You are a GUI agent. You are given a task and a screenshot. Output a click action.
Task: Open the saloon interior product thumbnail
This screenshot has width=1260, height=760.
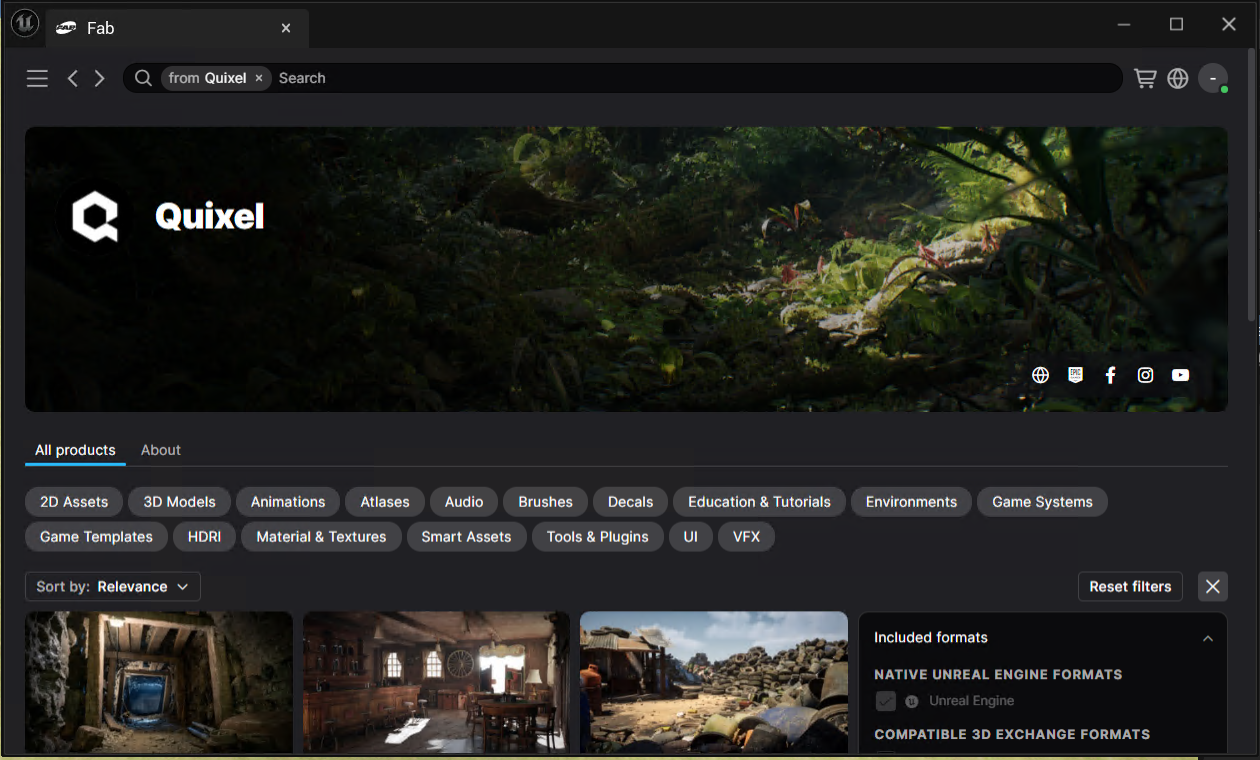(x=436, y=682)
